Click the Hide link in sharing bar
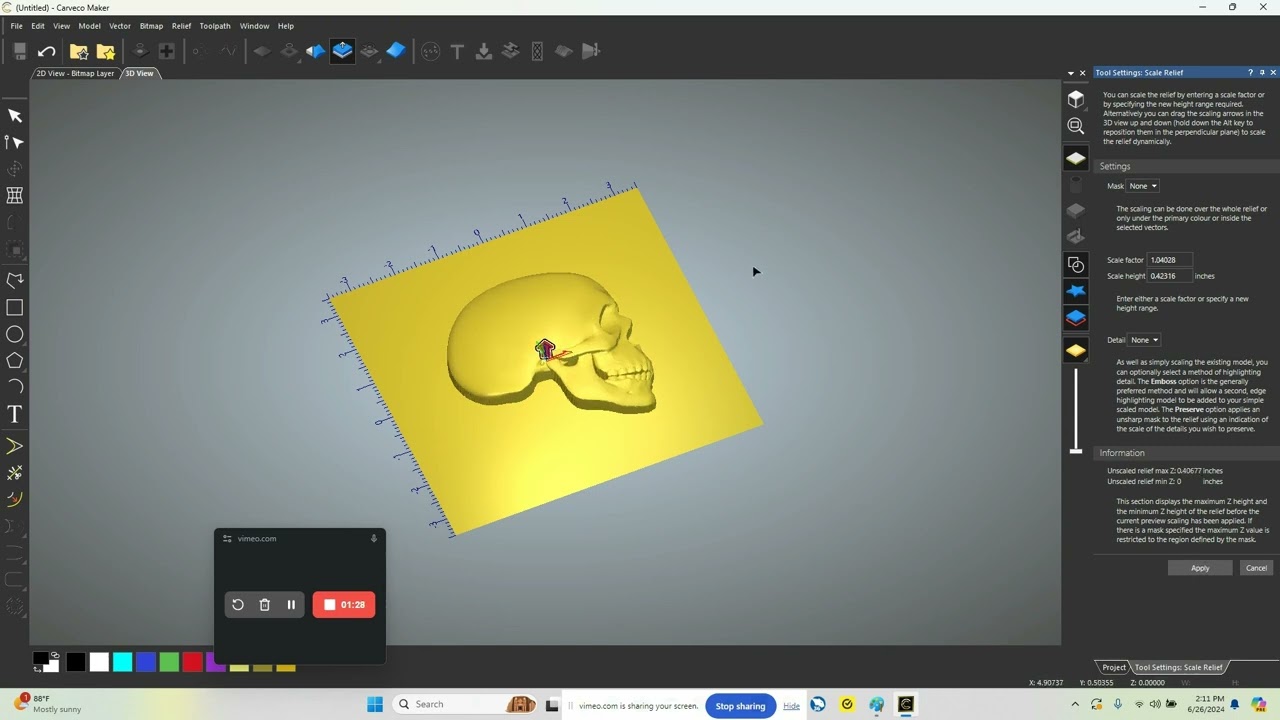Image resolution: width=1280 pixels, height=720 pixels. [x=791, y=706]
